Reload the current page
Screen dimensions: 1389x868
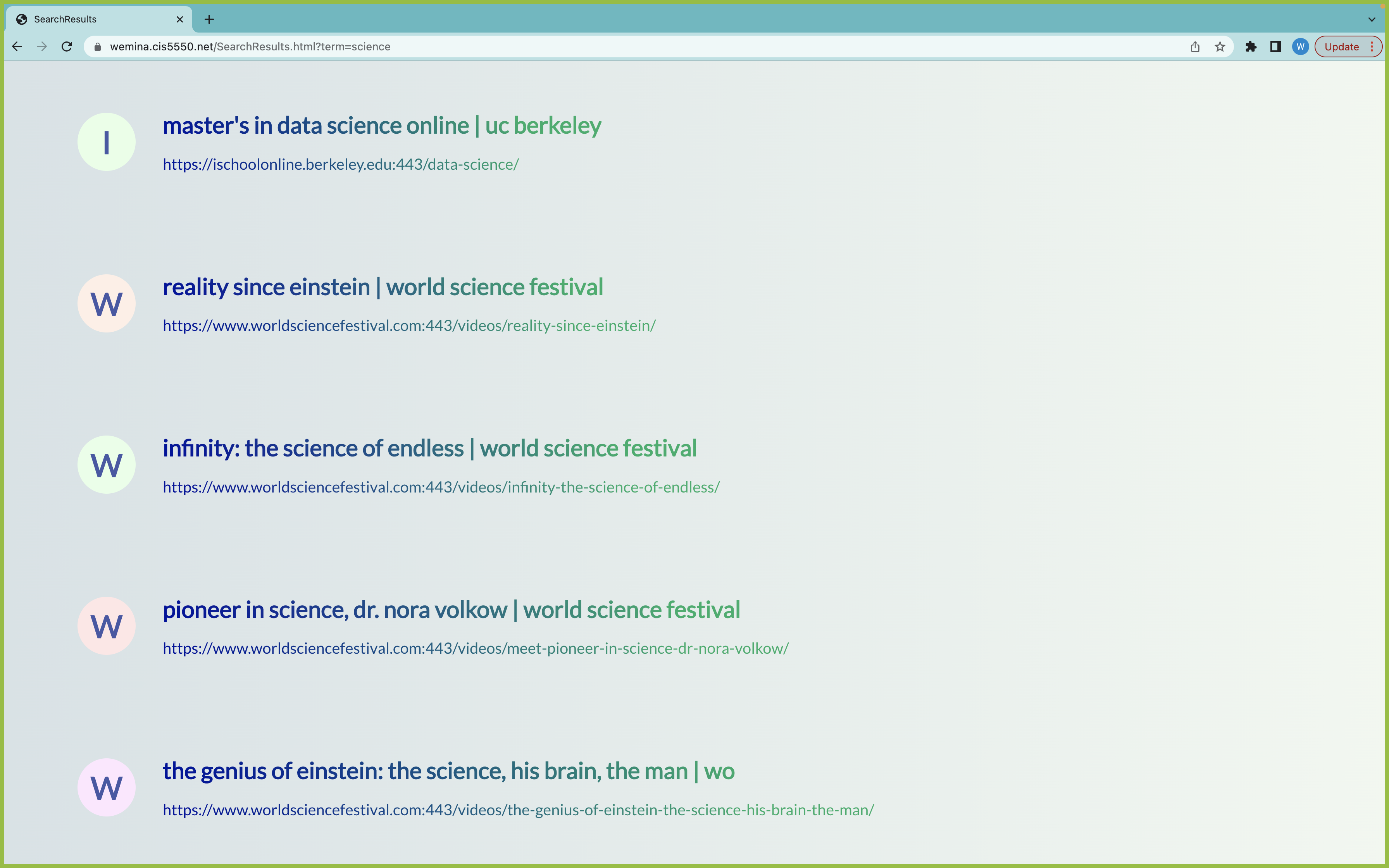67,46
